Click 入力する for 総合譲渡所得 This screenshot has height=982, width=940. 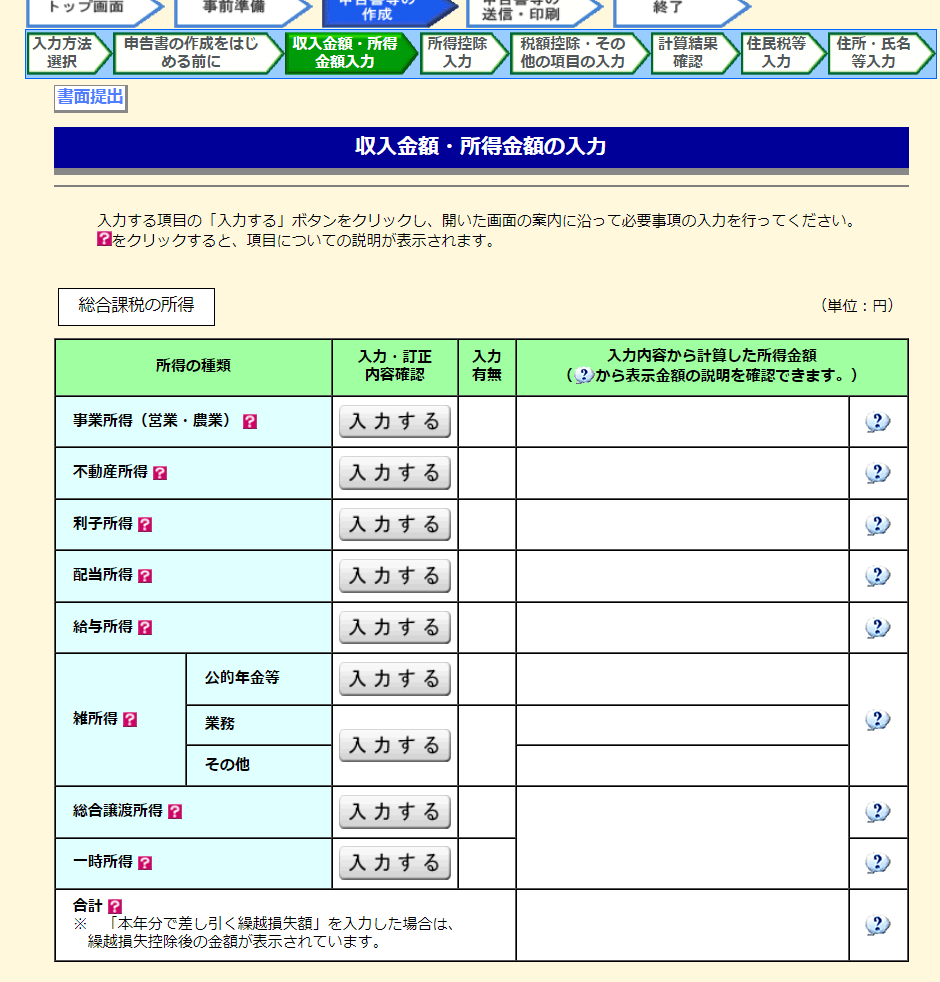[395, 812]
